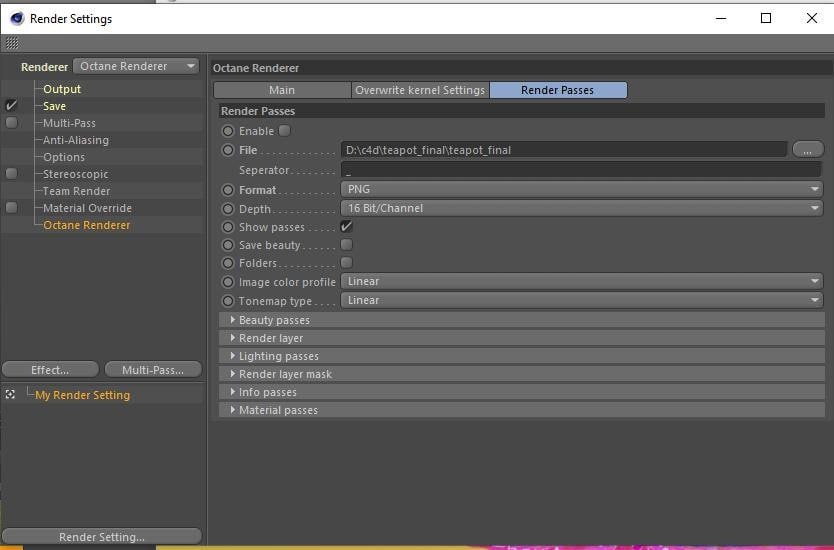Uncheck the Show passes checkbox

tap(346, 227)
